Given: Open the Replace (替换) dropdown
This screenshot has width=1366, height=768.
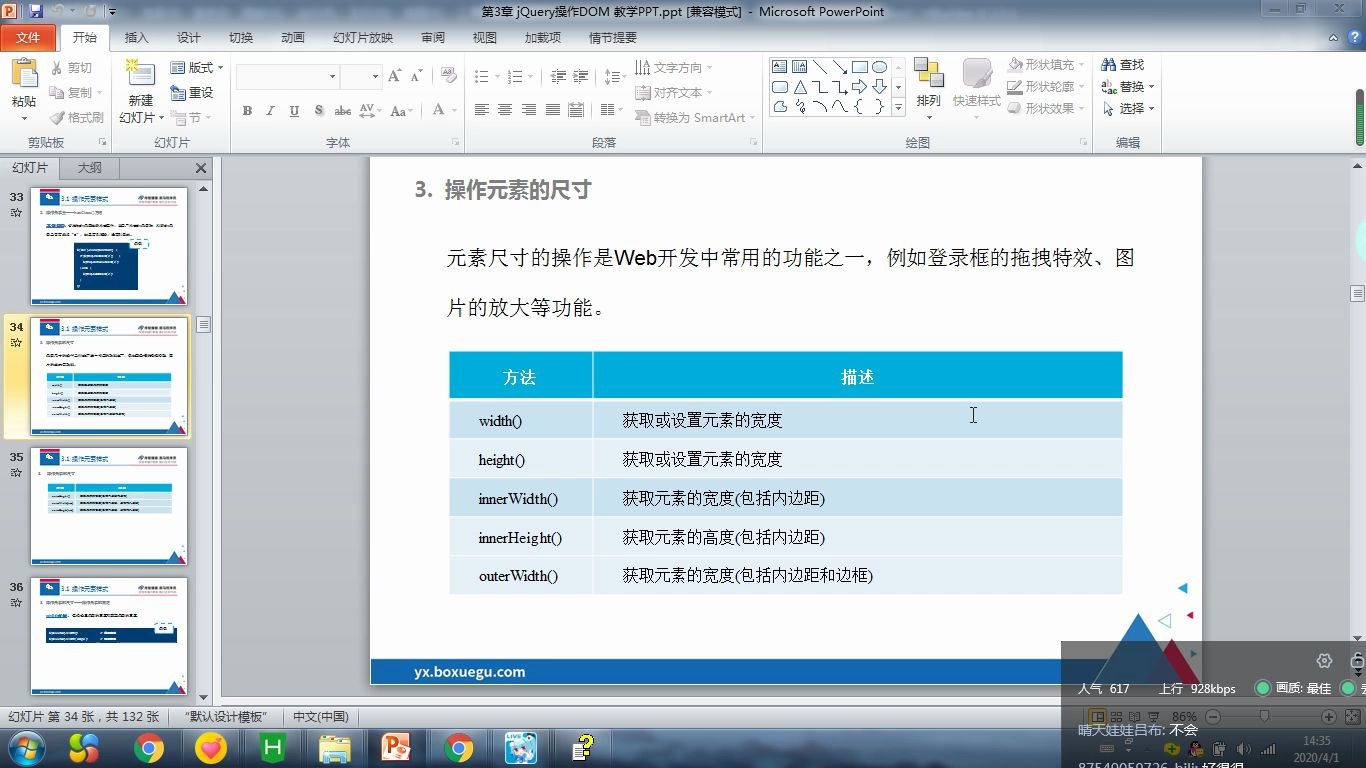Looking at the screenshot, I should point(1128,86).
